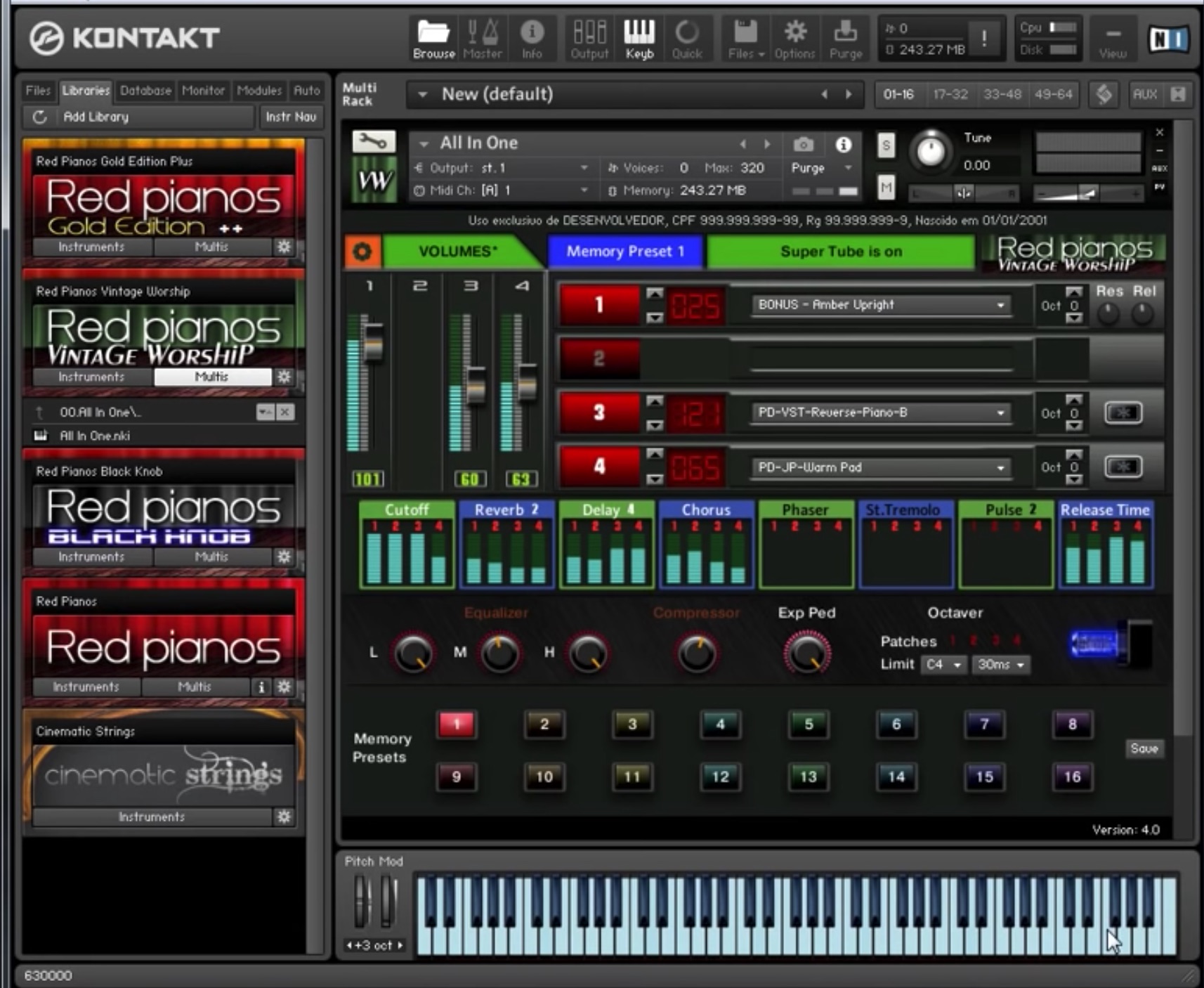Open Vintage Worship library gear icon

(x=284, y=377)
